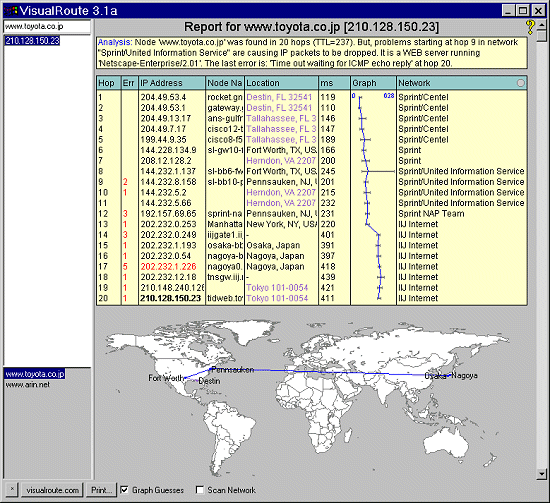Viewport: 550px width, 503px height.
Task: Click the Err column header
Action: 129,83
